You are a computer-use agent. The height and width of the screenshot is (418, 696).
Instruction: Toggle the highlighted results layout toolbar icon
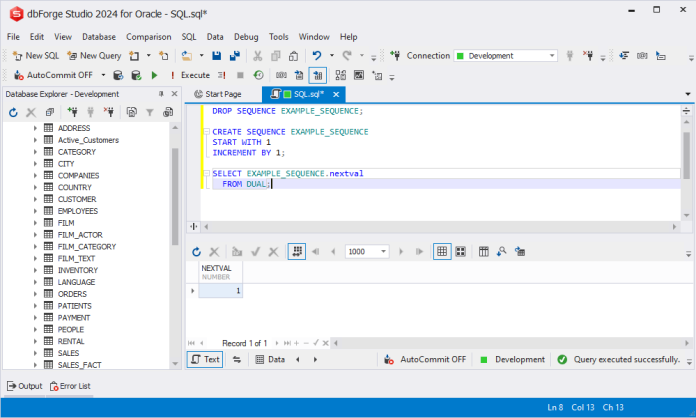(318, 75)
